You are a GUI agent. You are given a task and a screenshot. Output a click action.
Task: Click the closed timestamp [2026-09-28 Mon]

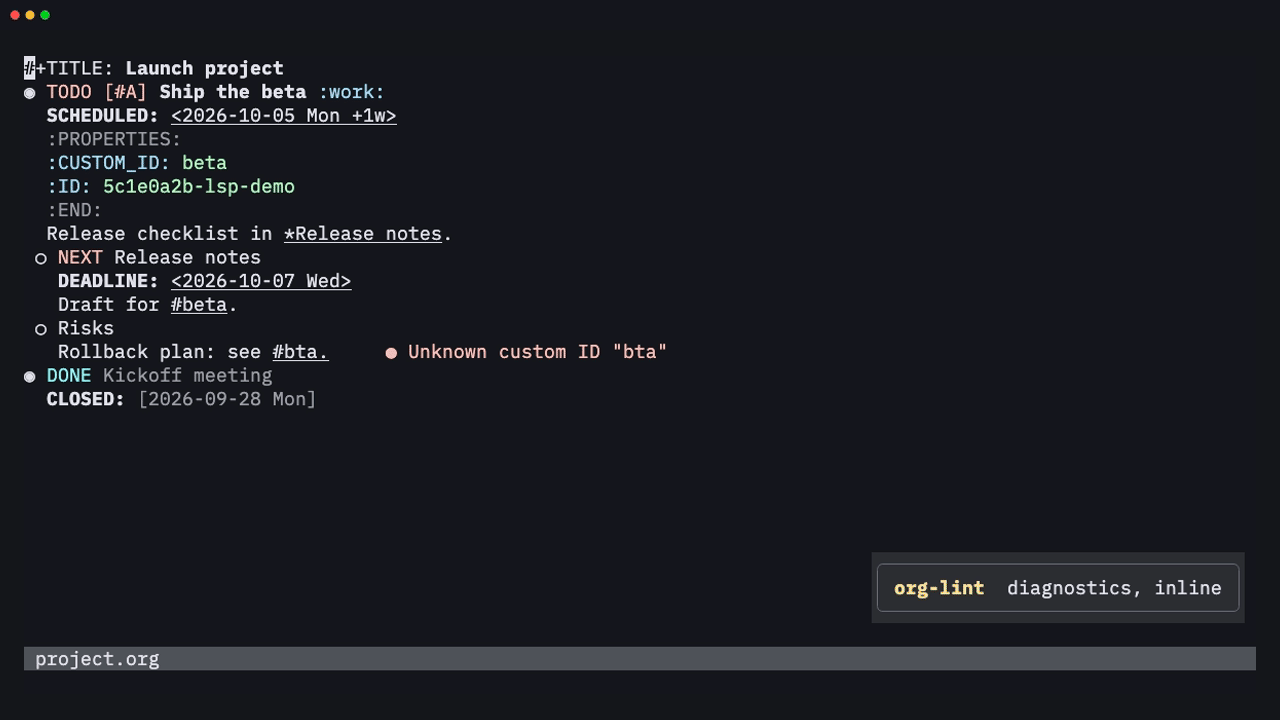point(227,399)
